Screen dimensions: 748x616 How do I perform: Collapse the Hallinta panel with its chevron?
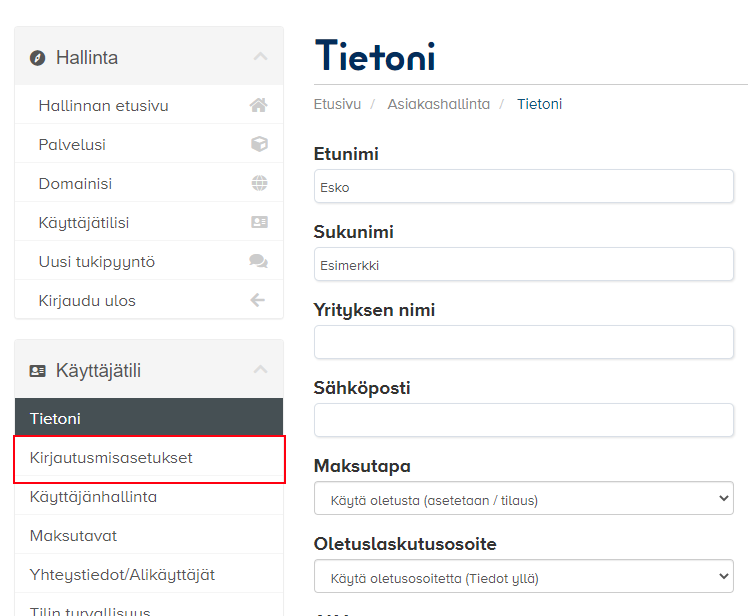point(260,57)
